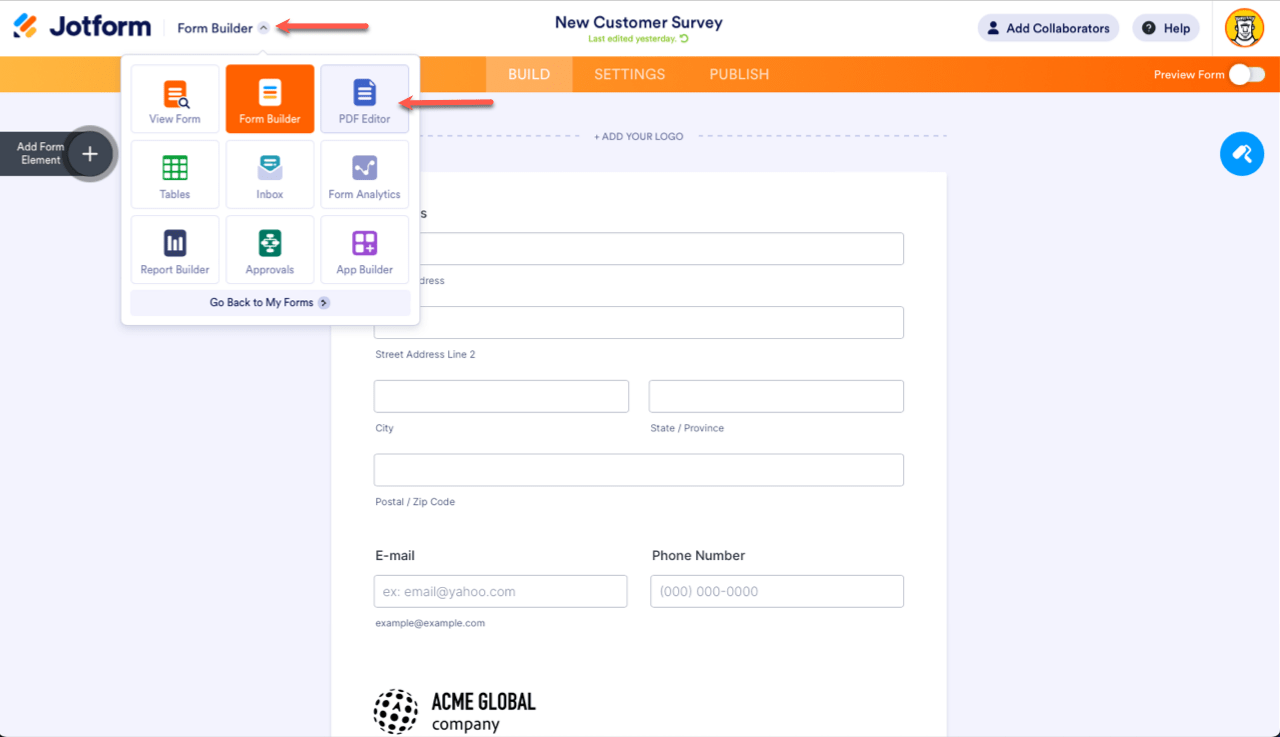The image size is (1280, 737).
Task: Click the State / Province input field
Action: (x=776, y=396)
